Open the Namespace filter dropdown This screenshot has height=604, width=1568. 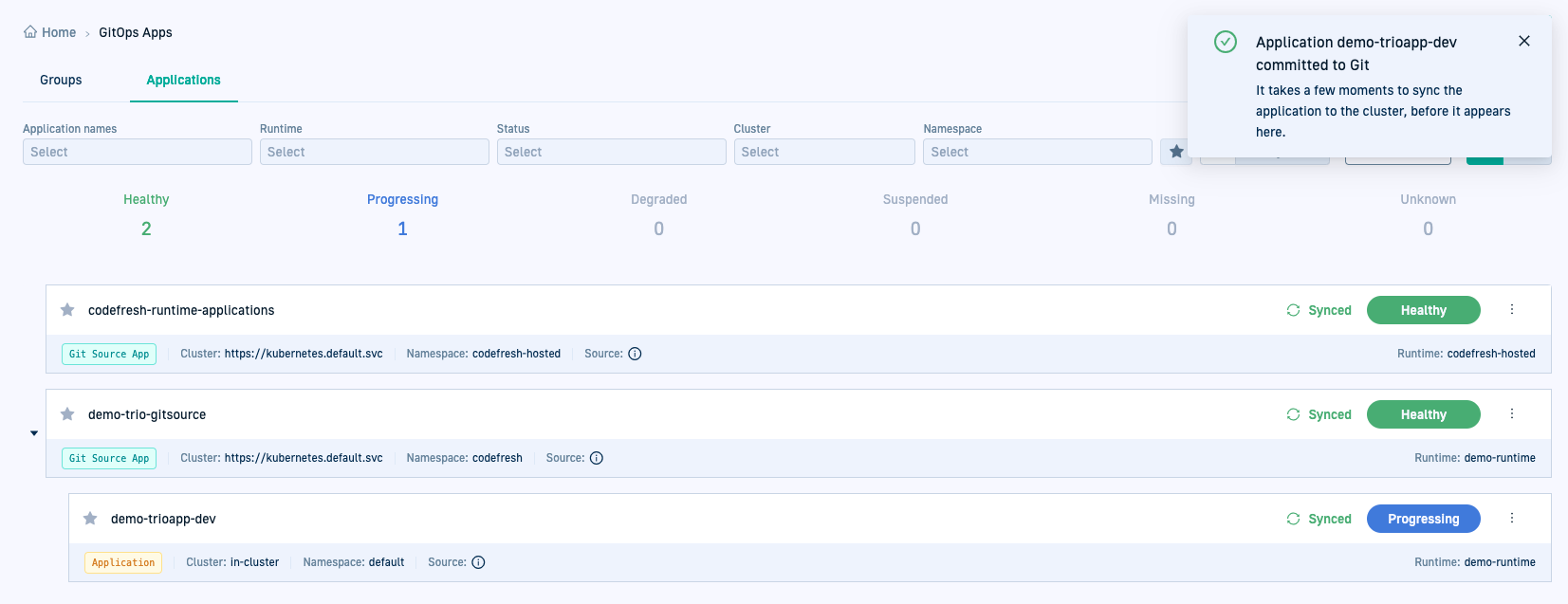(x=1037, y=152)
